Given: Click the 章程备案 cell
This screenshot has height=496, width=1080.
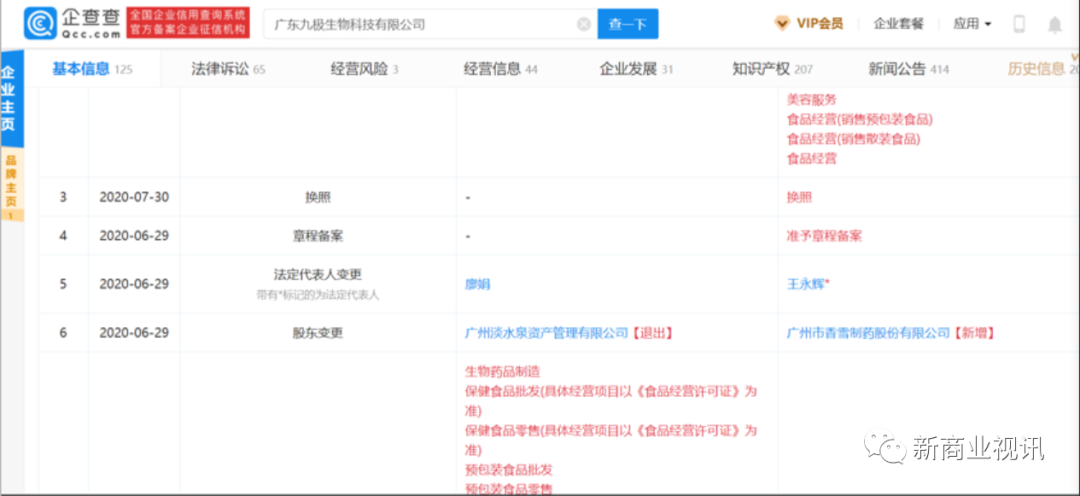Looking at the screenshot, I should tap(318, 236).
